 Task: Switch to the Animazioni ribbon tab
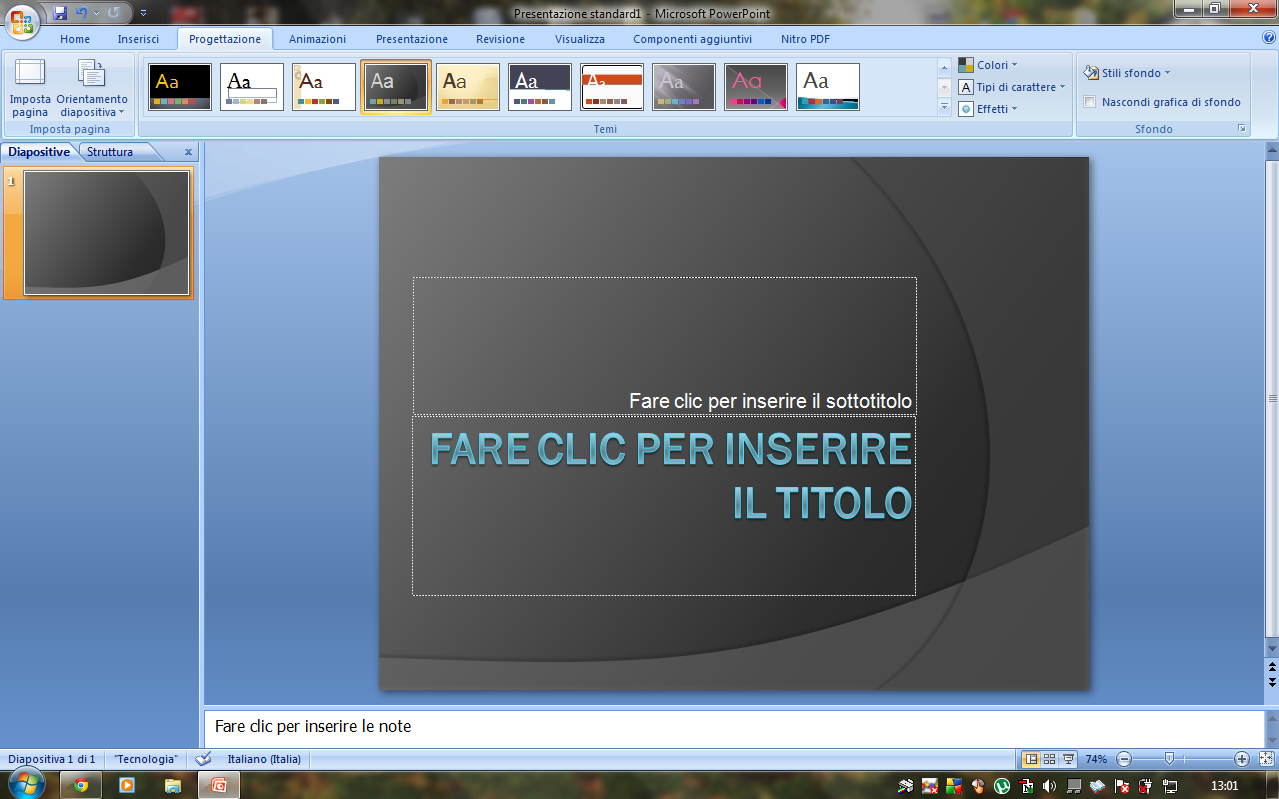[x=317, y=39]
